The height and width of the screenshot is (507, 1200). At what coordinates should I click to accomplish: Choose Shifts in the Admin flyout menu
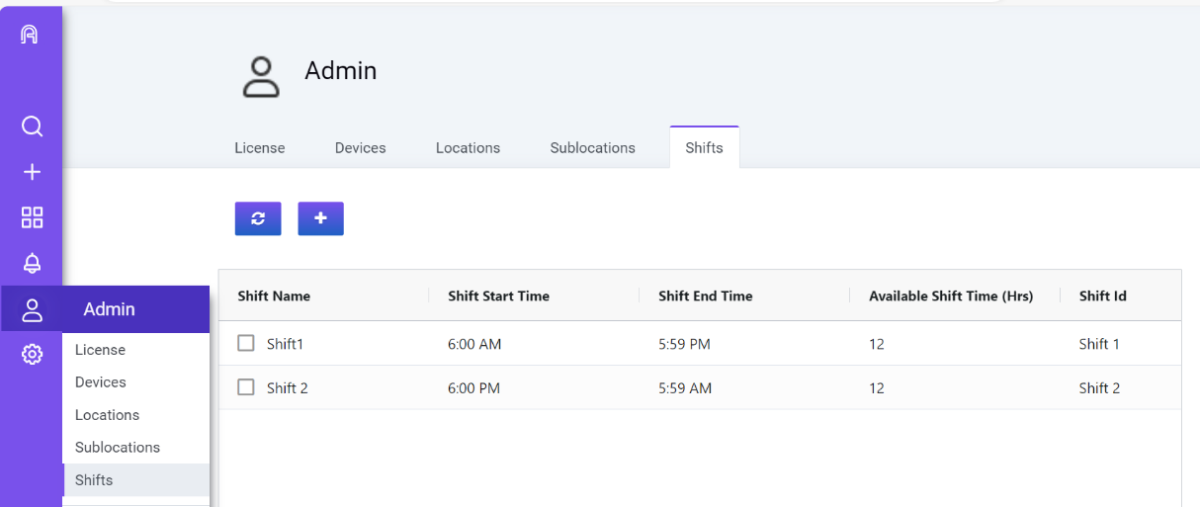[x=94, y=480]
